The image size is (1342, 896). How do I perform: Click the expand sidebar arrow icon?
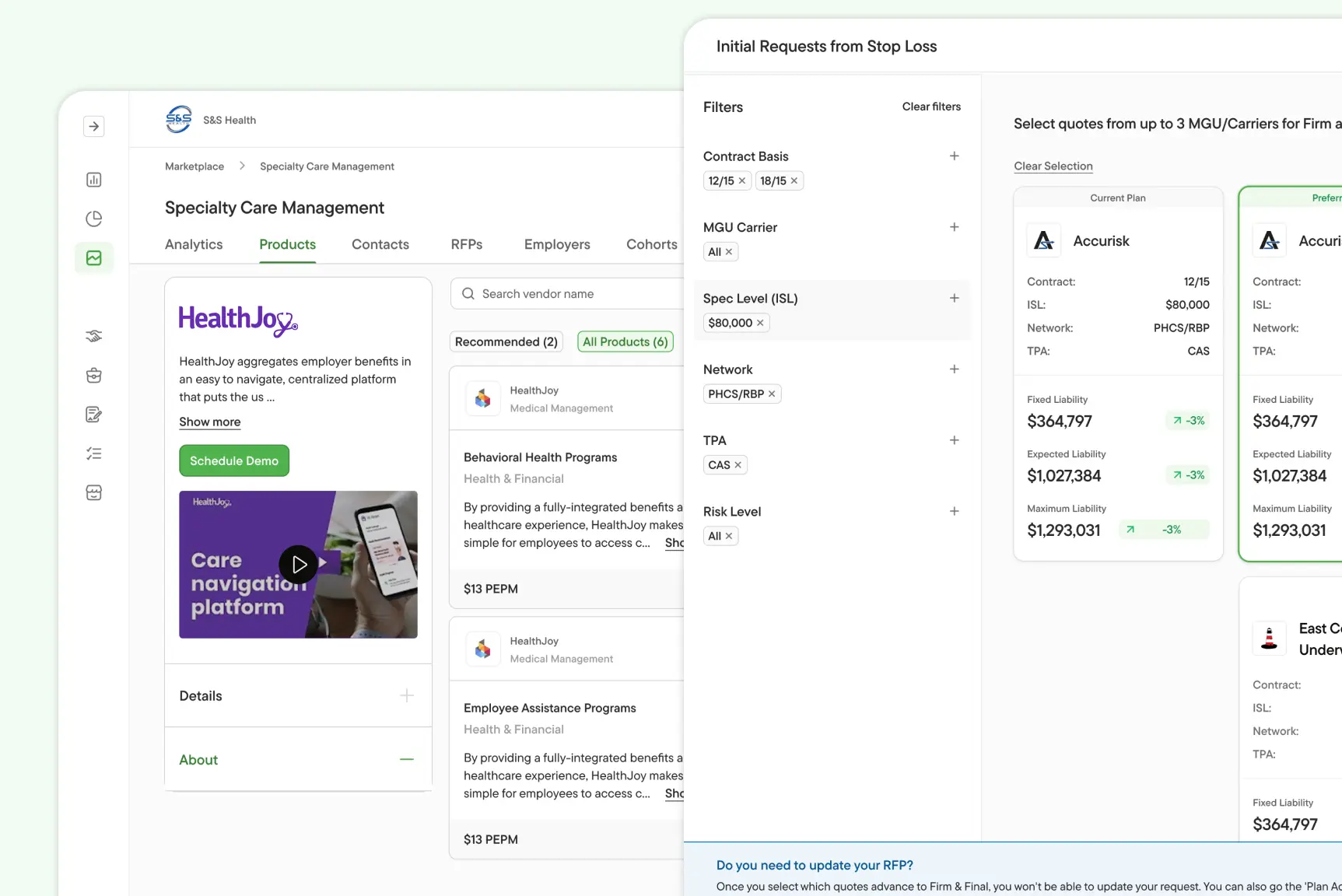(x=94, y=126)
